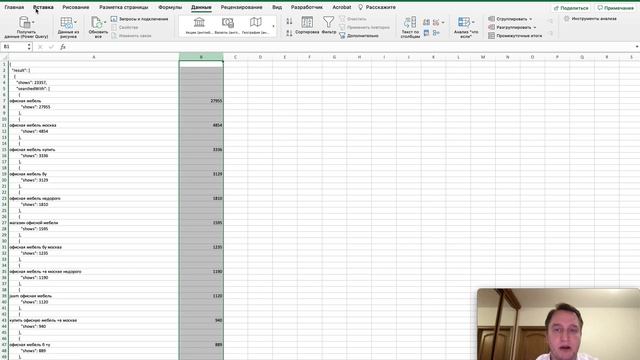Click Reapply filter button
Viewport: 640px width, 360px height.
pyautogui.click(x=364, y=27)
